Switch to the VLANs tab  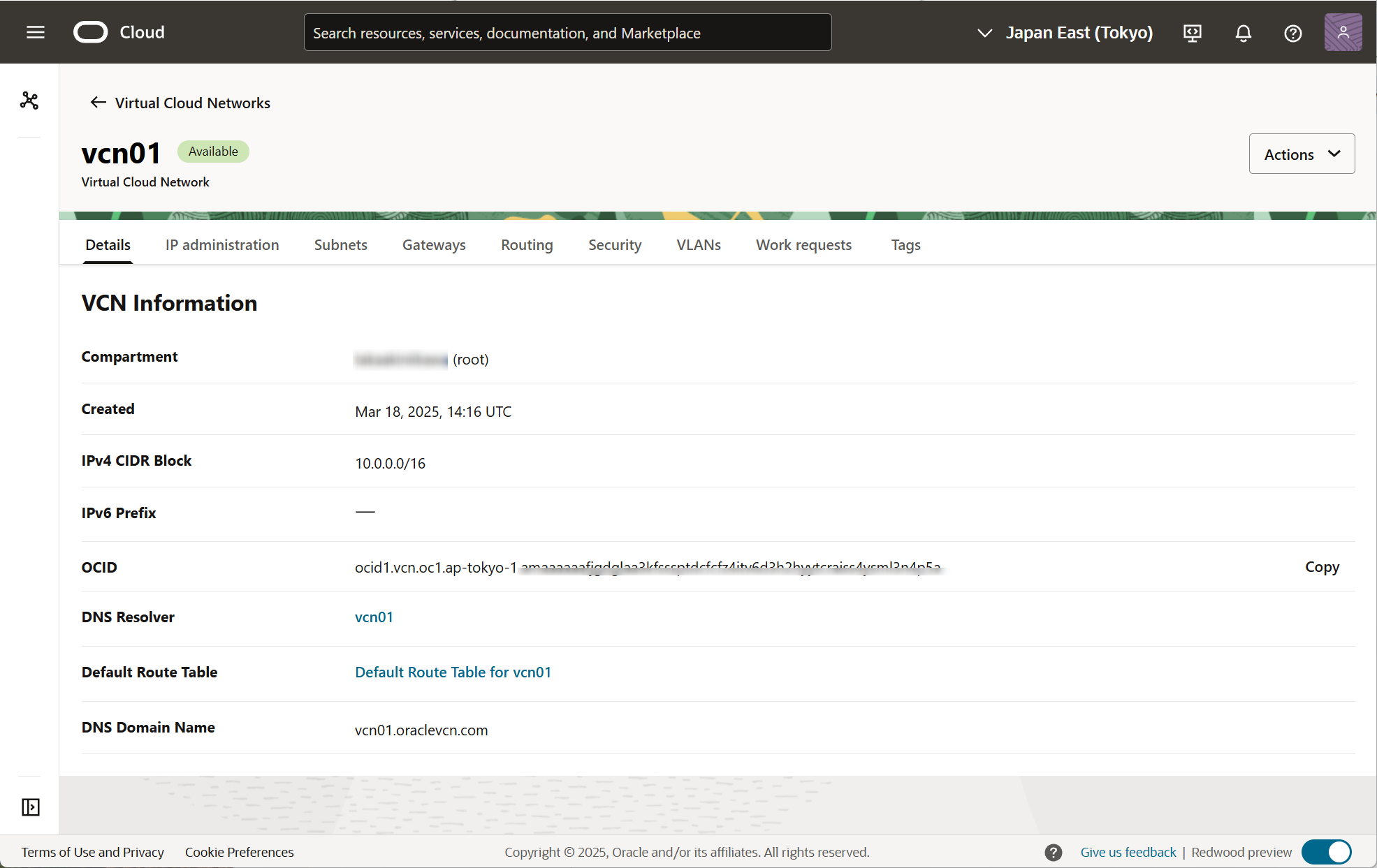(699, 245)
